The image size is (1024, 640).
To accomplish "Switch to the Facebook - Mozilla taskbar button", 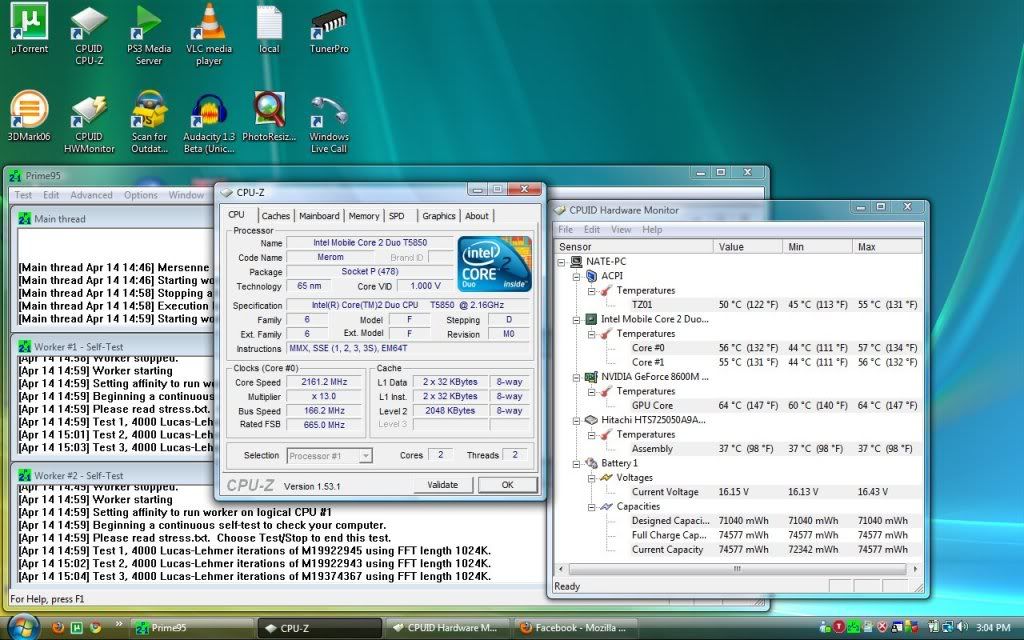I will pos(575,628).
